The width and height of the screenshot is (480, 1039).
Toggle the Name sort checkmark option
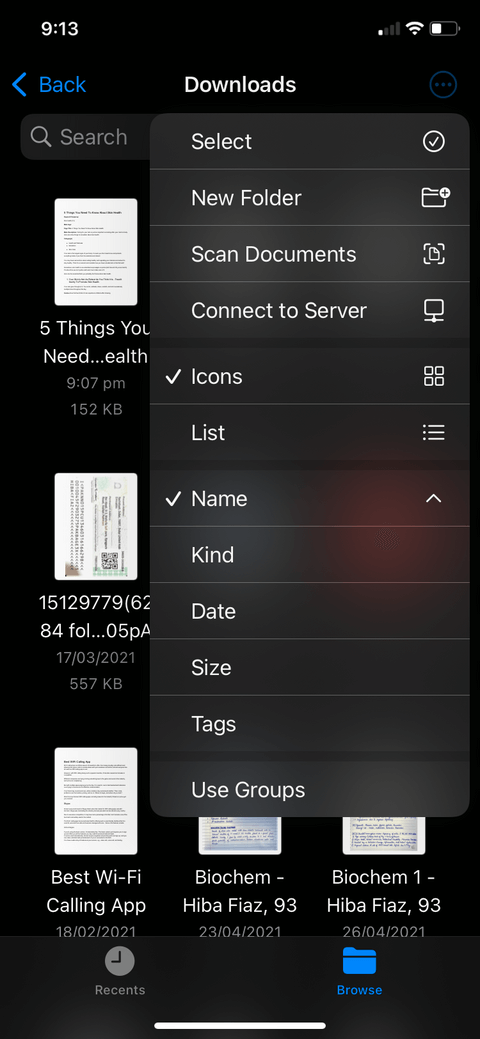click(310, 499)
